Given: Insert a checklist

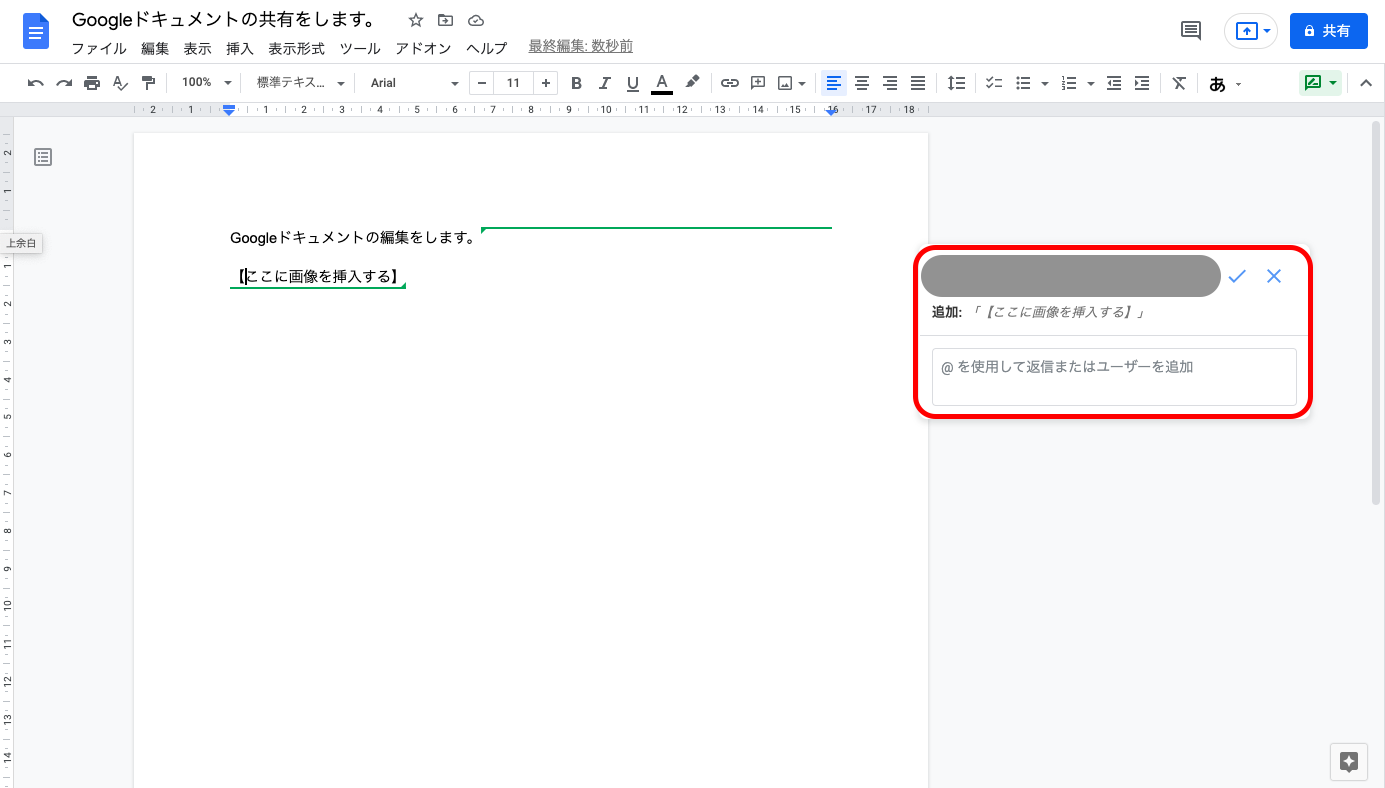Looking at the screenshot, I should [x=995, y=83].
